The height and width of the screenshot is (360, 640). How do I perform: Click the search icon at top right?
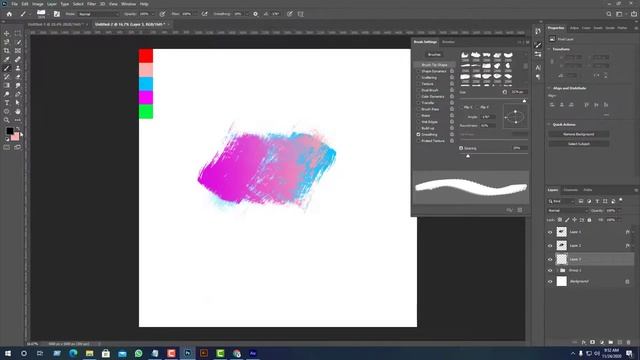tap(609, 14)
